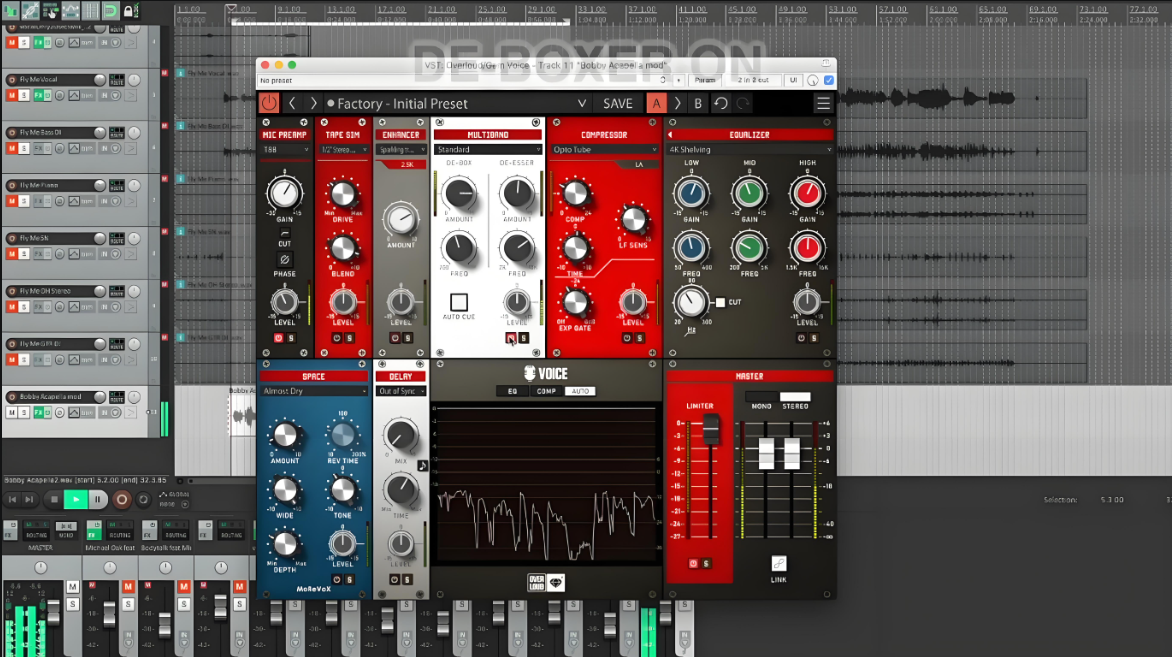The height and width of the screenshot is (657, 1172).
Task: Set Master output to STEREO
Action: point(795,398)
